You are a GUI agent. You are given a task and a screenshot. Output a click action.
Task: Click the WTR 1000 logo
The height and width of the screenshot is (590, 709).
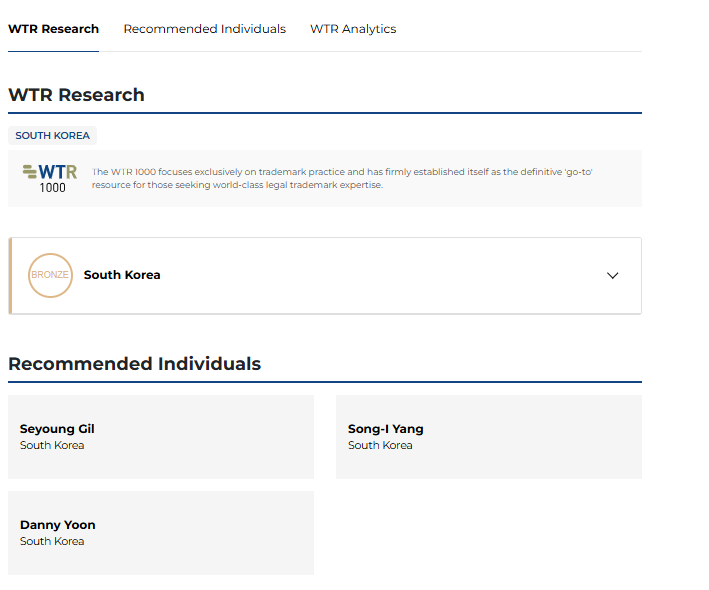(x=50, y=178)
